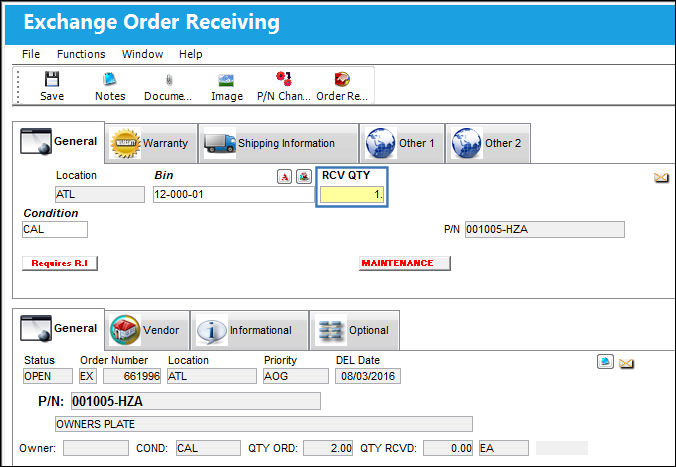Open the Other 1 tab
Viewport: 676px width, 467px height.
(402, 143)
